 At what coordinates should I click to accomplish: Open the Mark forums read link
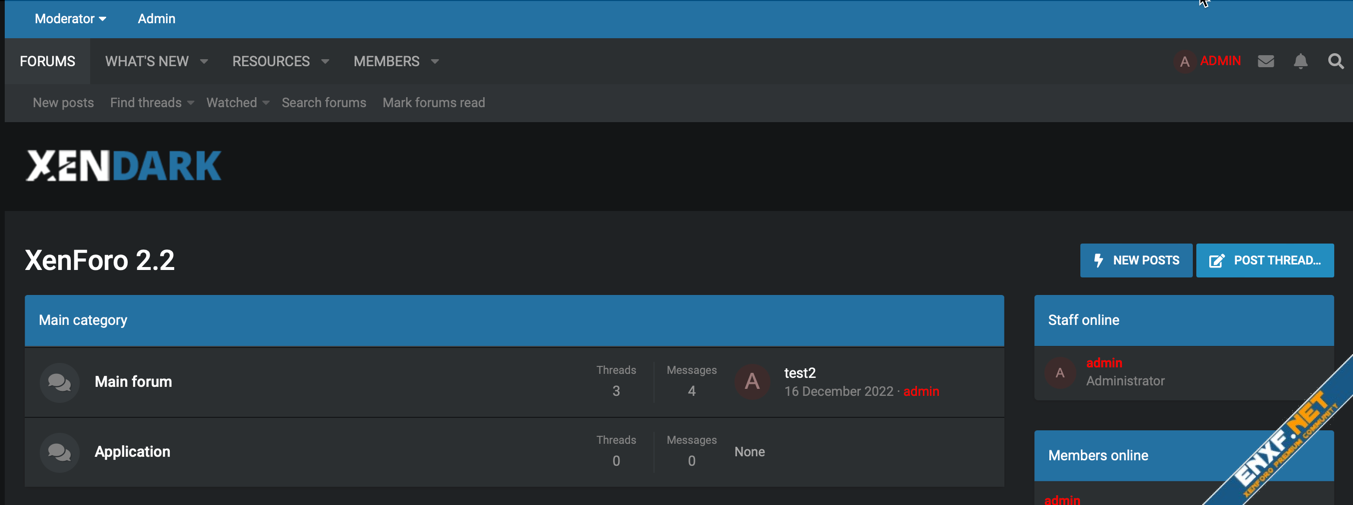[x=433, y=103]
